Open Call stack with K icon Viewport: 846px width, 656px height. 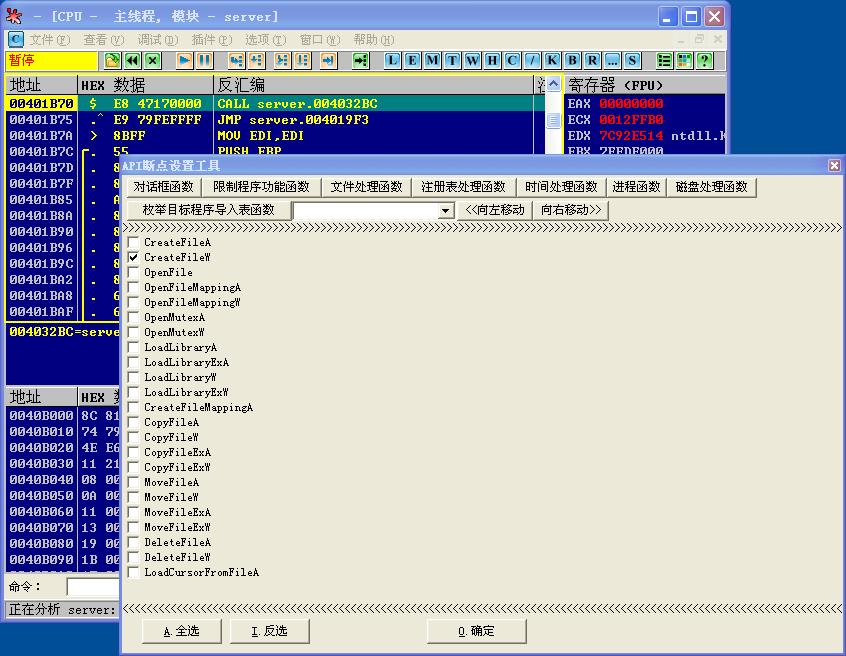point(552,60)
